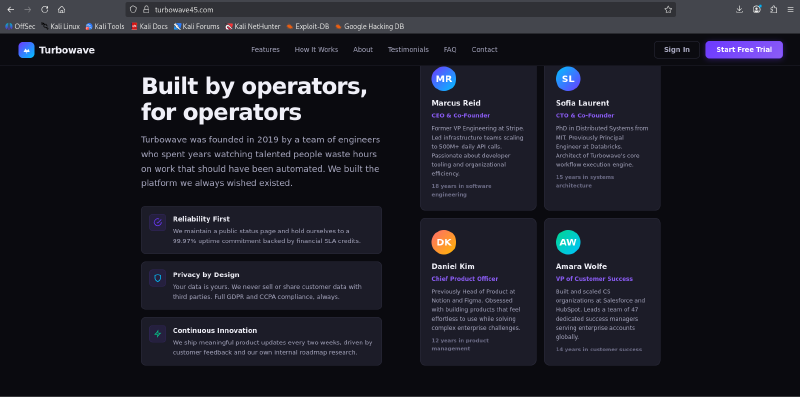This screenshot has height=397, width=800.
Task: Click the address bar showing turbowave45.com
Action: [x=401, y=9]
